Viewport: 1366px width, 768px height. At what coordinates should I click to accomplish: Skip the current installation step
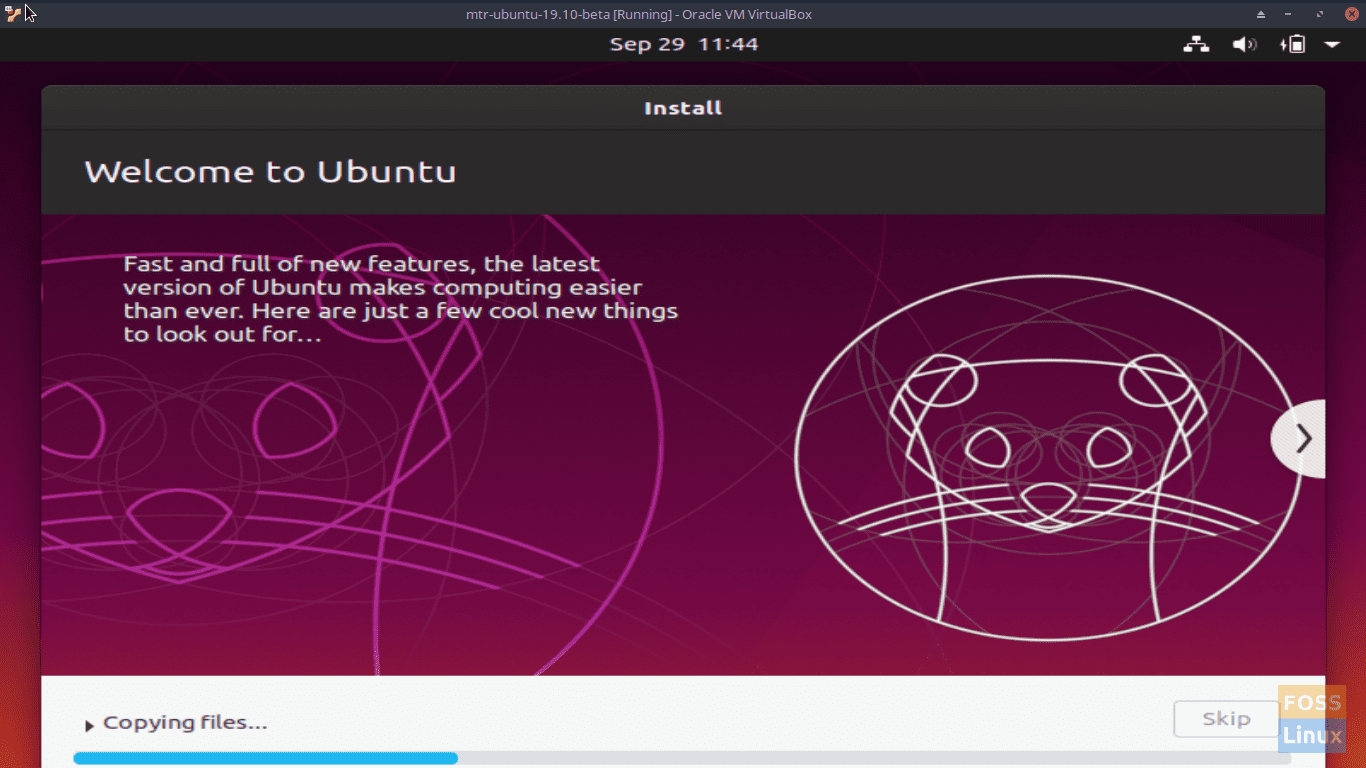1226,719
